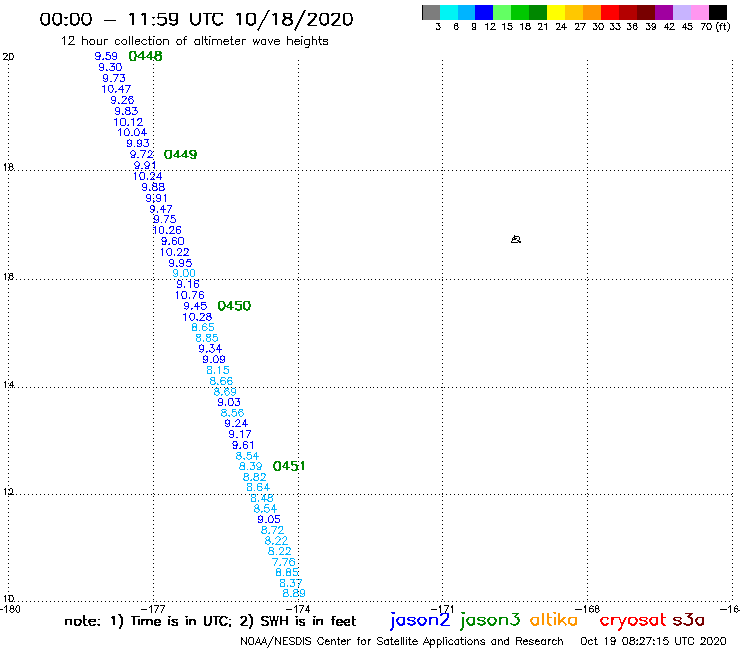Click the Oct 19 08:27:15 UTC 2020 timestamp
This screenshot has width=740, height=650.
point(653,641)
